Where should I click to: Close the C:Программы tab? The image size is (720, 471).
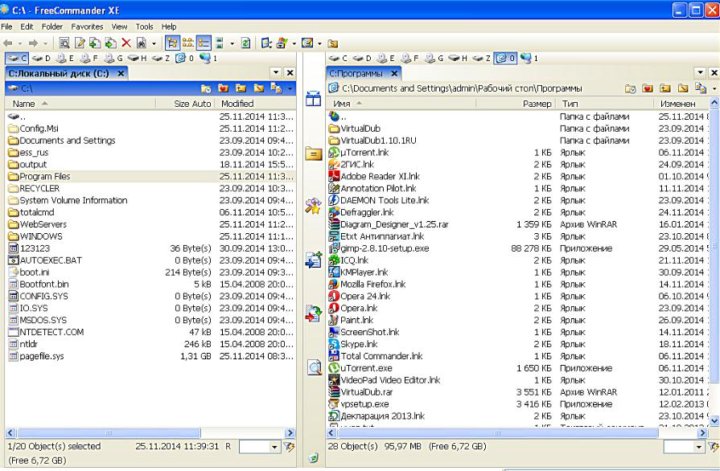pos(394,73)
